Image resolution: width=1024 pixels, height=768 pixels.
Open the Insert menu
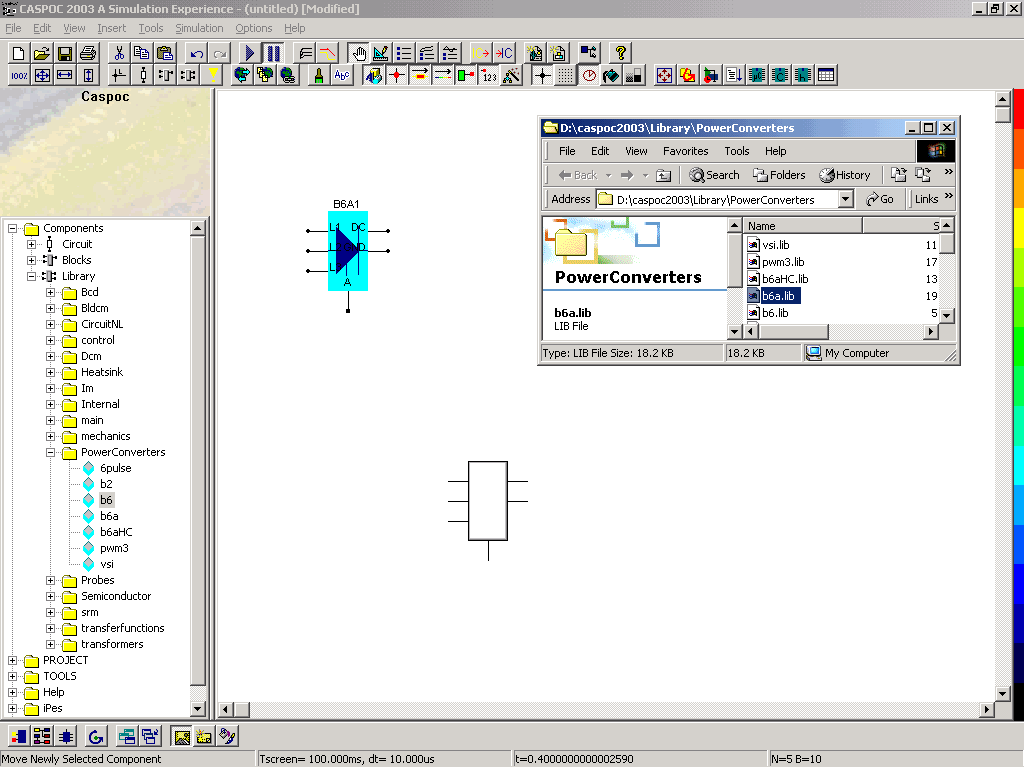(x=112, y=28)
